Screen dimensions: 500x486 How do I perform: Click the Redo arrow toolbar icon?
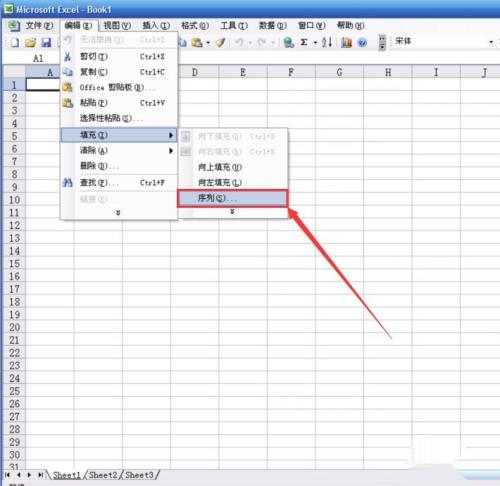point(261,42)
